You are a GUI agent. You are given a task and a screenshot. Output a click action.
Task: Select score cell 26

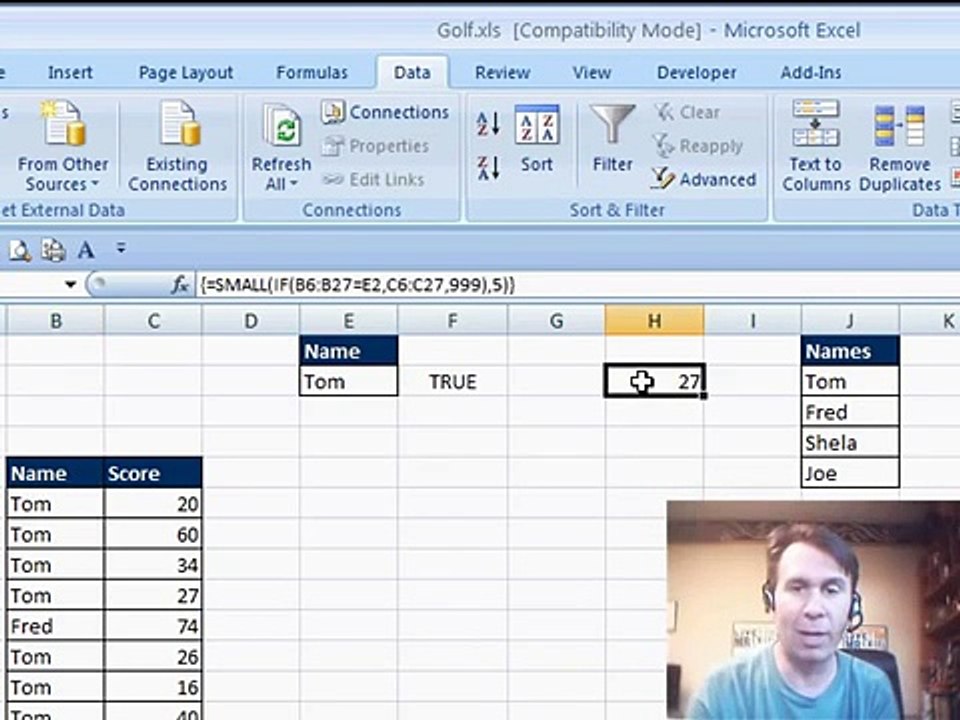click(153, 657)
